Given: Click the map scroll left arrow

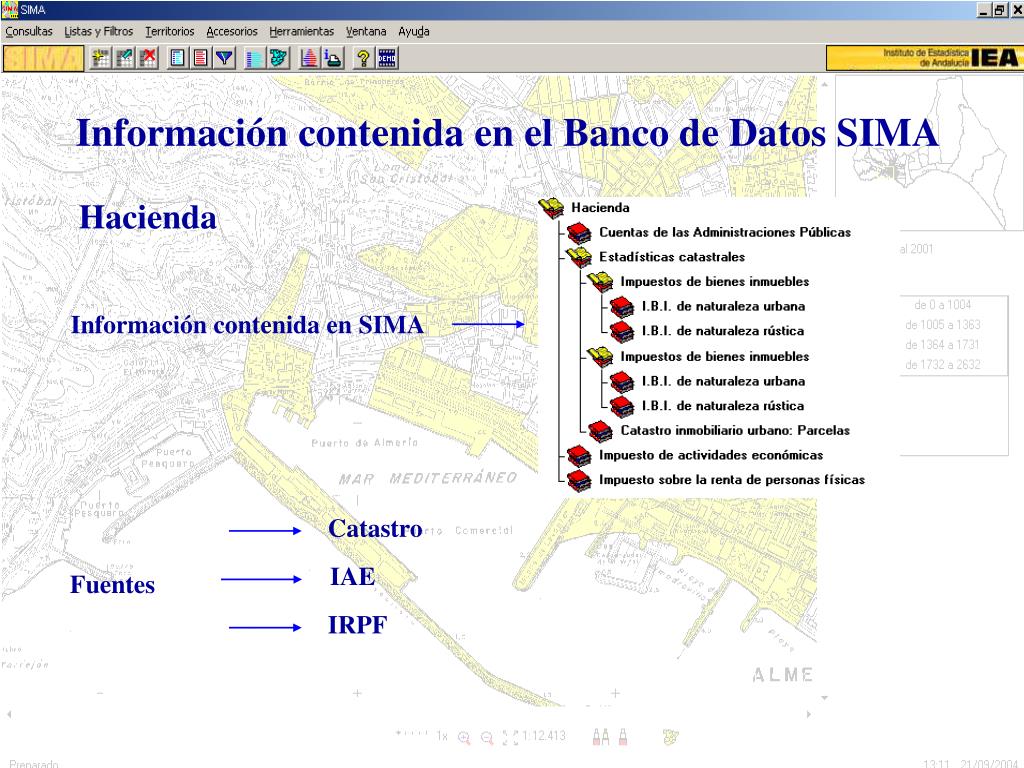Looking at the screenshot, I should click(x=9, y=714).
